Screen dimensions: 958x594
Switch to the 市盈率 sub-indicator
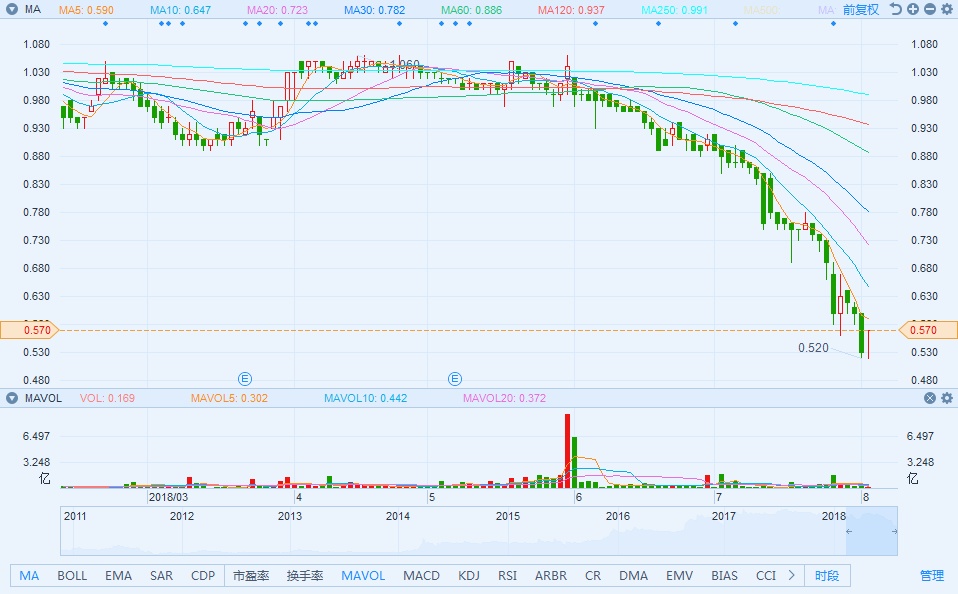tap(251, 576)
